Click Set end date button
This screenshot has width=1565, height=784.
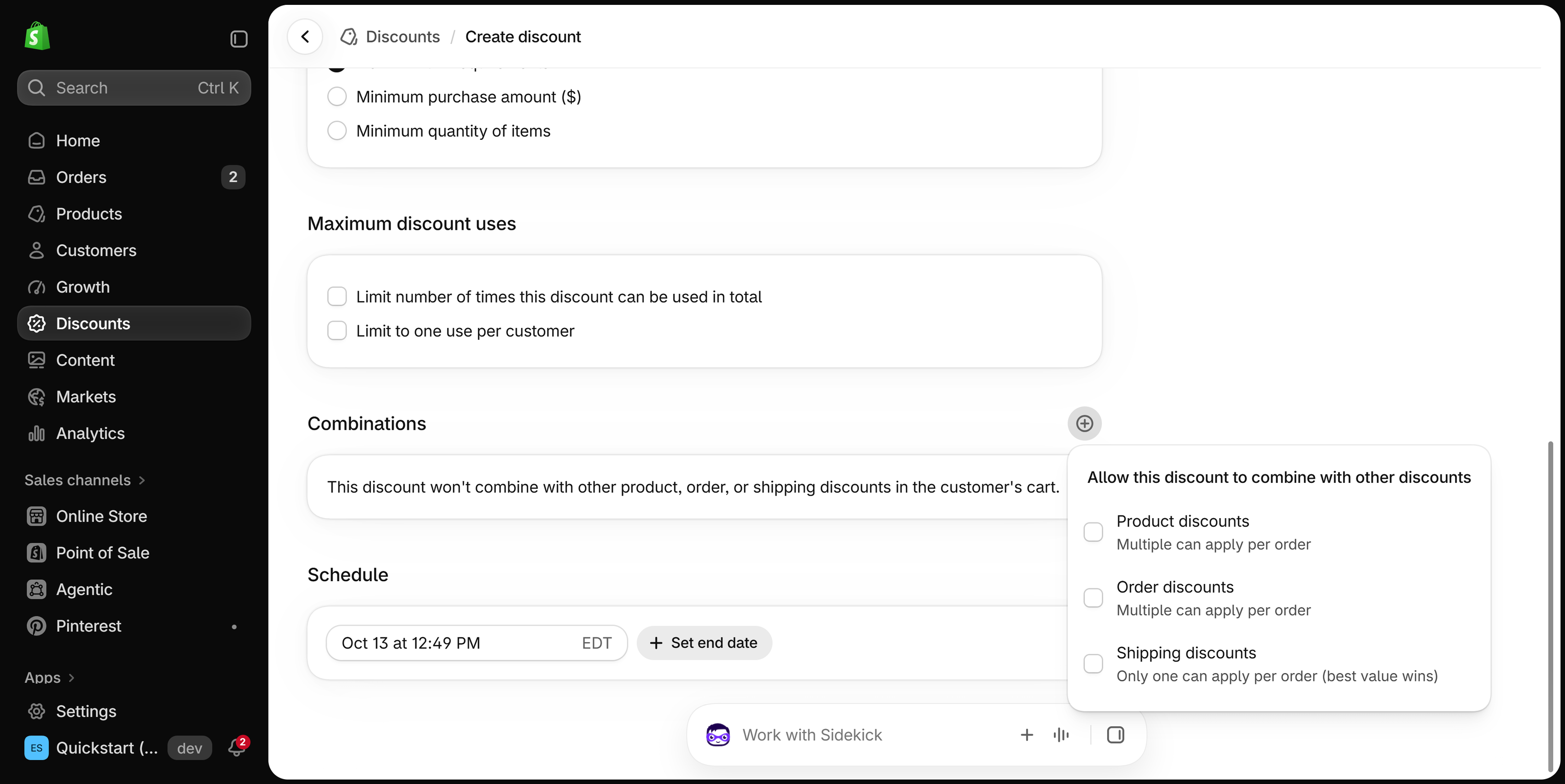[x=704, y=643]
